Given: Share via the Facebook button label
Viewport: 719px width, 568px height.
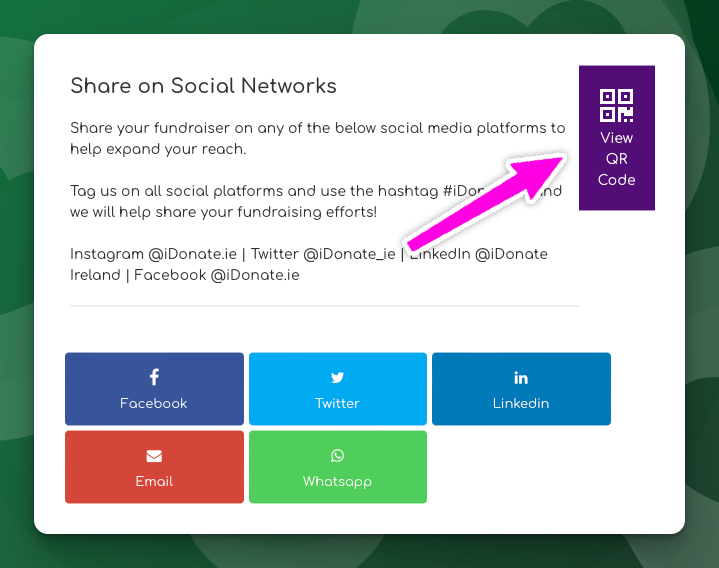Looking at the screenshot, I should pos(154,403).
